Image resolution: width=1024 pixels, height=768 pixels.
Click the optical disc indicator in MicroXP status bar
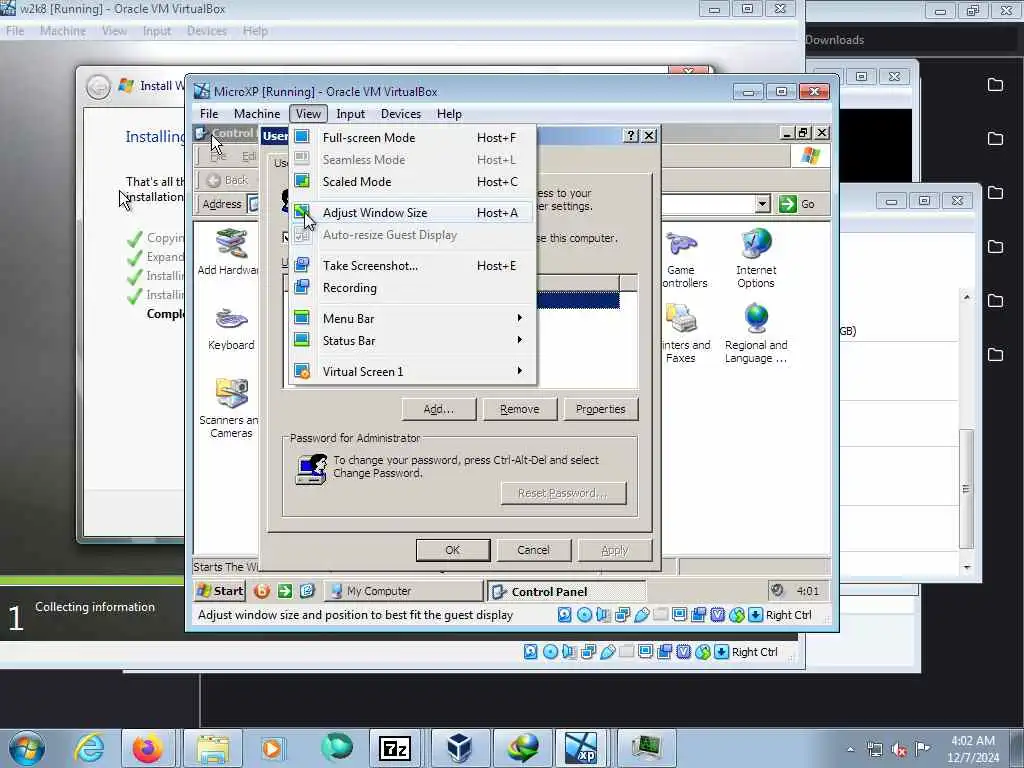click(584, 615)
